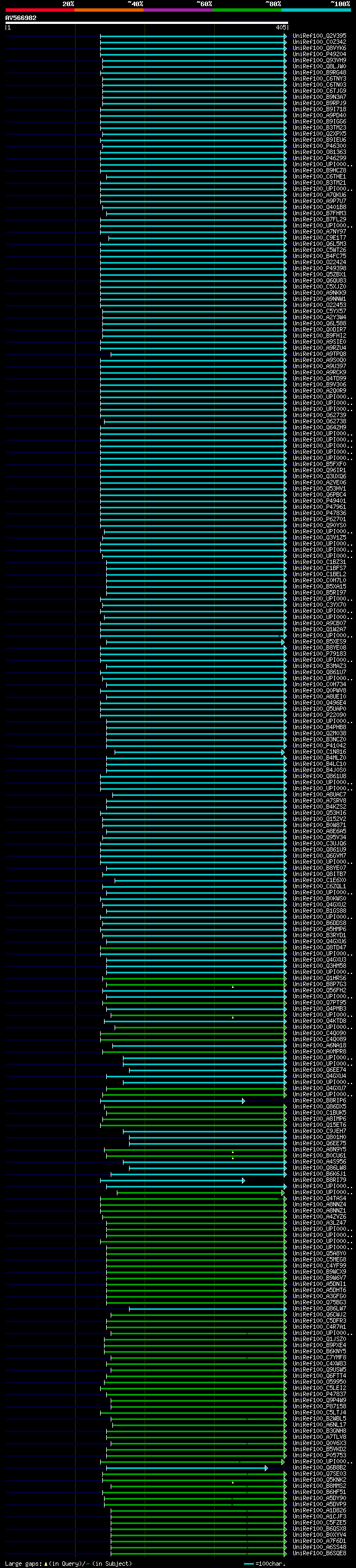Select the UniRef100_Q95V34 label
356x1568 pixels.
[319, 838]
